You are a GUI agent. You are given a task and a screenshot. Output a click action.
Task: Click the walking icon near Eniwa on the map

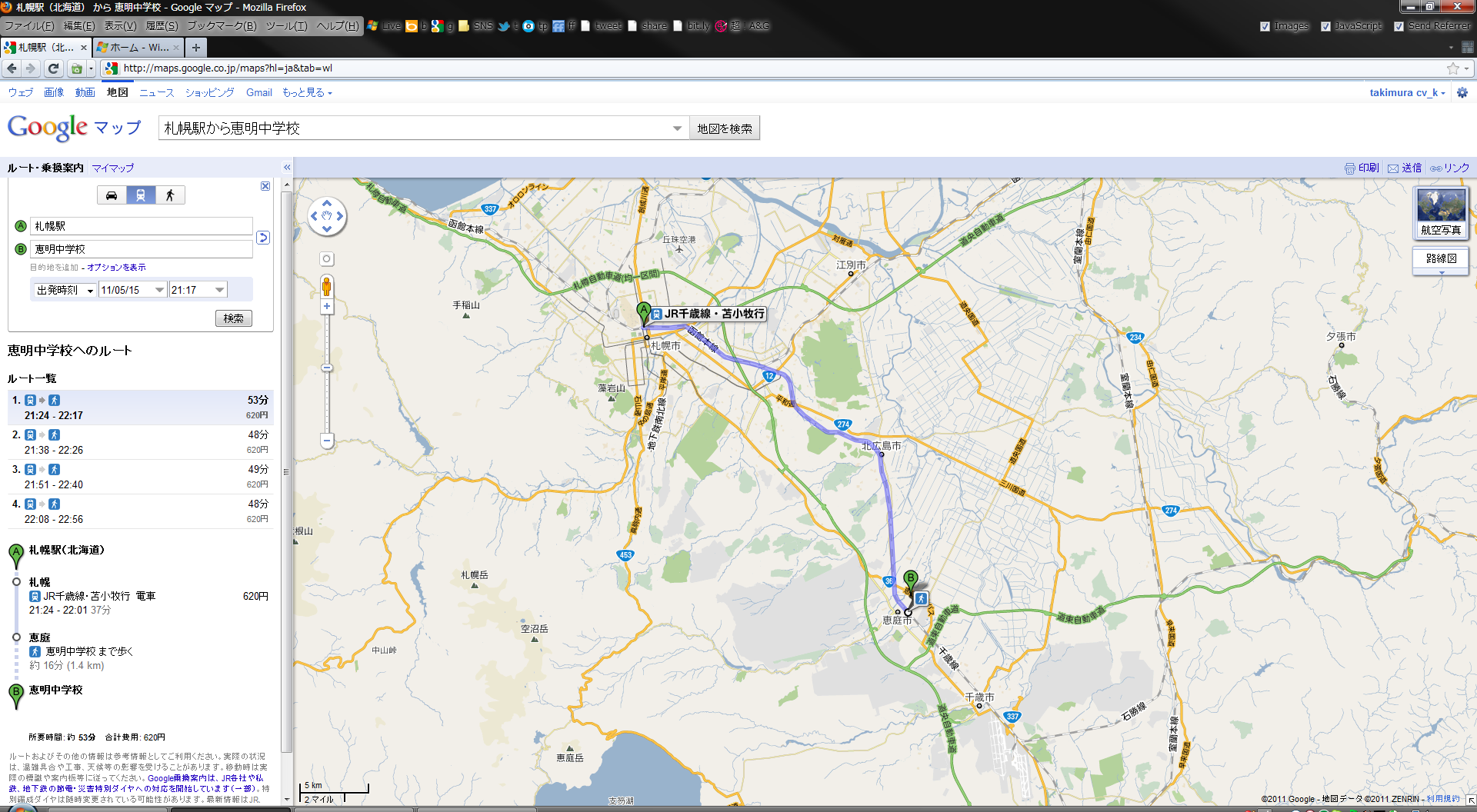(x=920, y=598)
